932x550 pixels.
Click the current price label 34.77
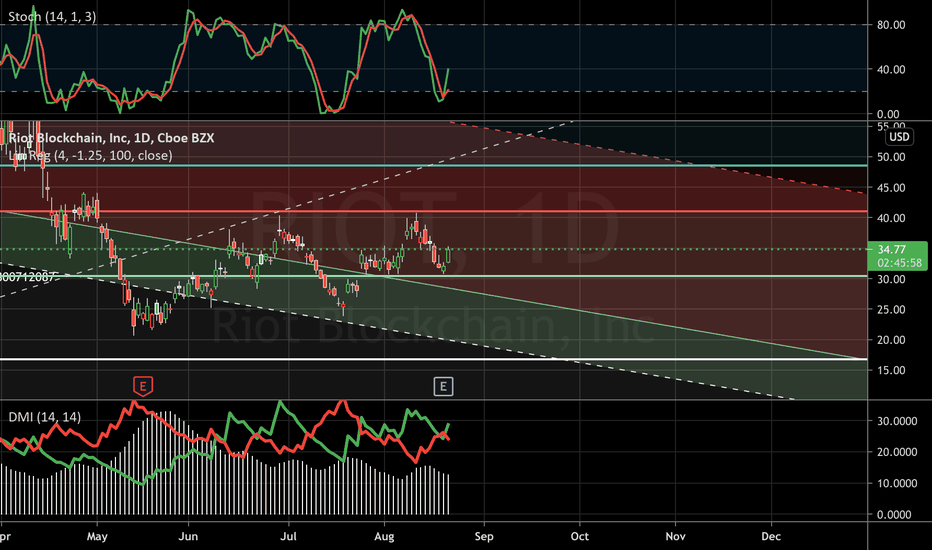tap(892, 249)
